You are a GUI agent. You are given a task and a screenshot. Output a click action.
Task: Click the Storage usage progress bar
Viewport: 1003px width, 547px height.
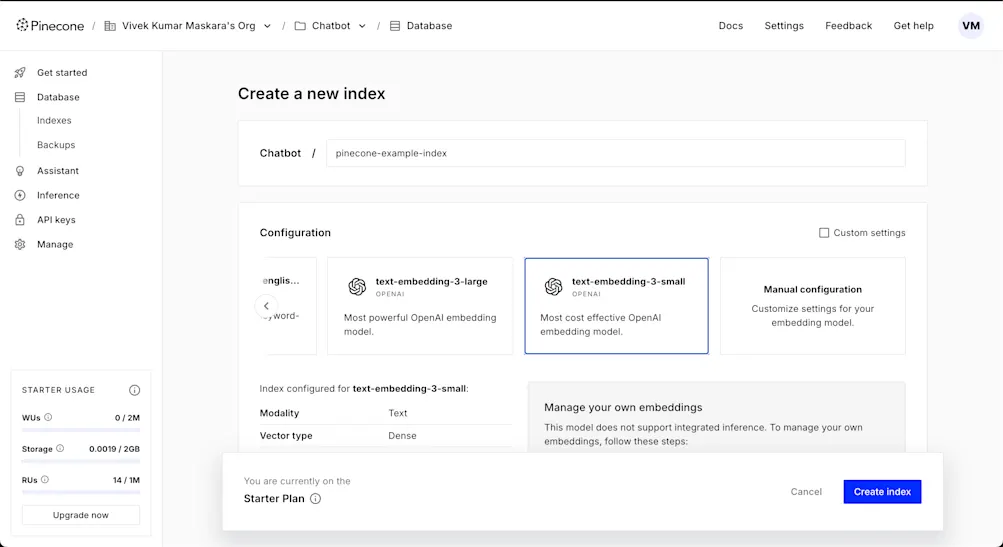(x=81, y=461)
